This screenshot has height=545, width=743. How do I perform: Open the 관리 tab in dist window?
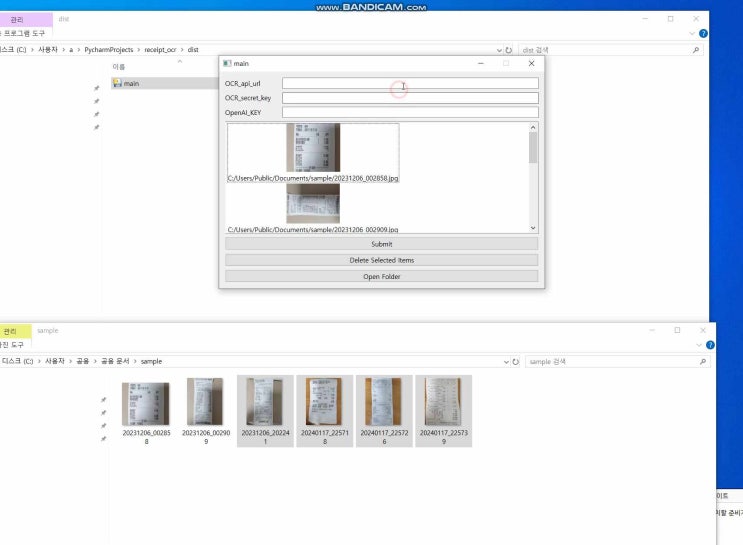17,19
